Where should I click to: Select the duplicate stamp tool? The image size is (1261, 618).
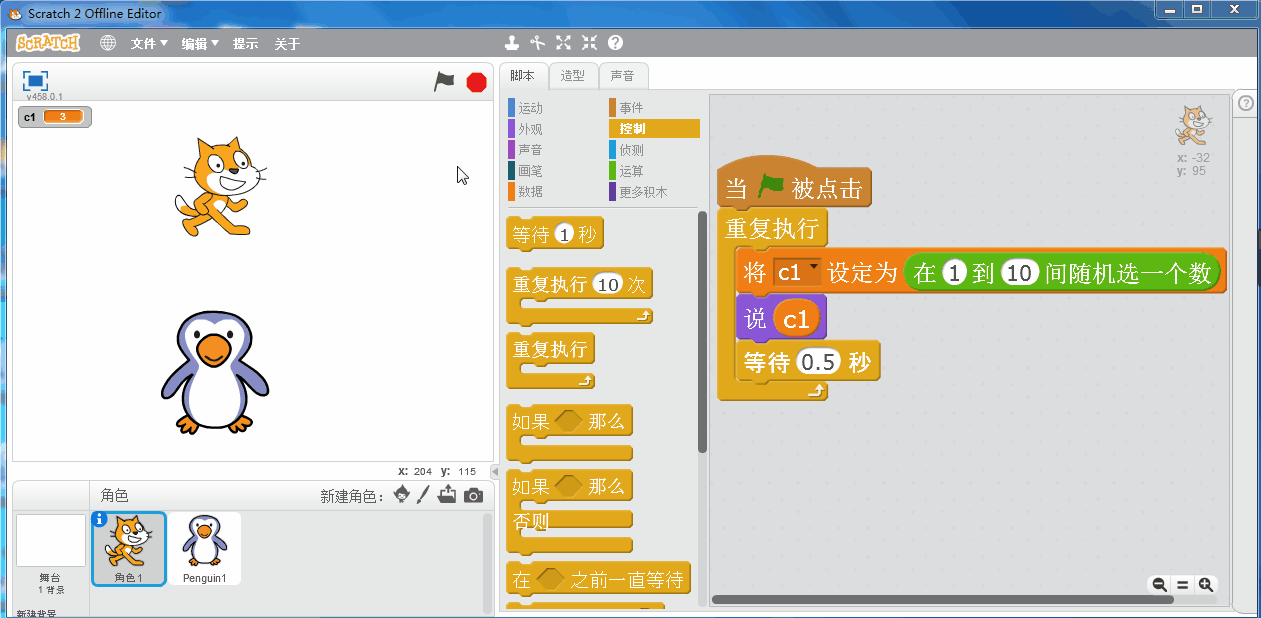coord(512,43)
